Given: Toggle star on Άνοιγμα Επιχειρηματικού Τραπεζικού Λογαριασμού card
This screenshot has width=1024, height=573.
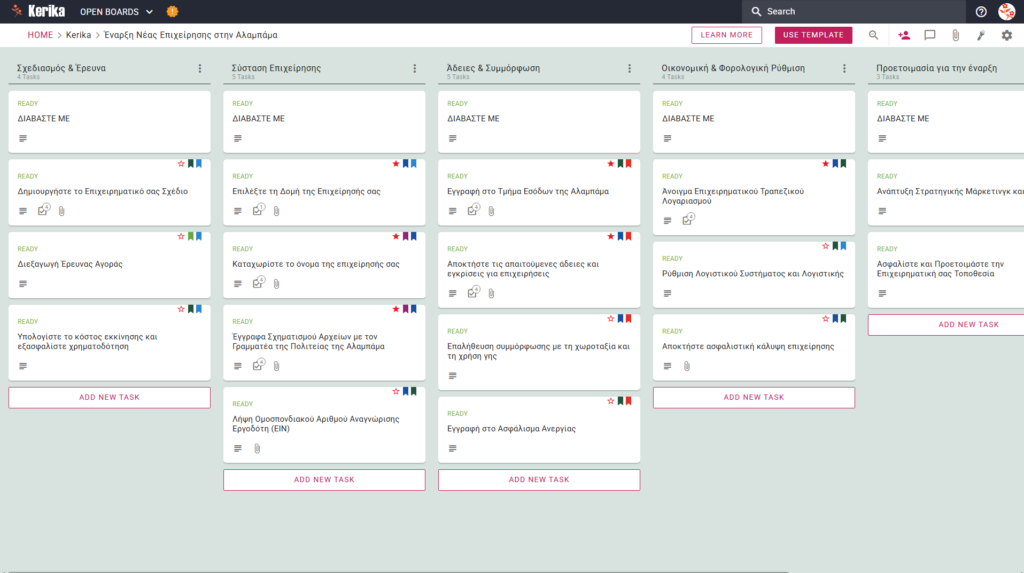Looking at the screenshot, I should click(825, 164).
